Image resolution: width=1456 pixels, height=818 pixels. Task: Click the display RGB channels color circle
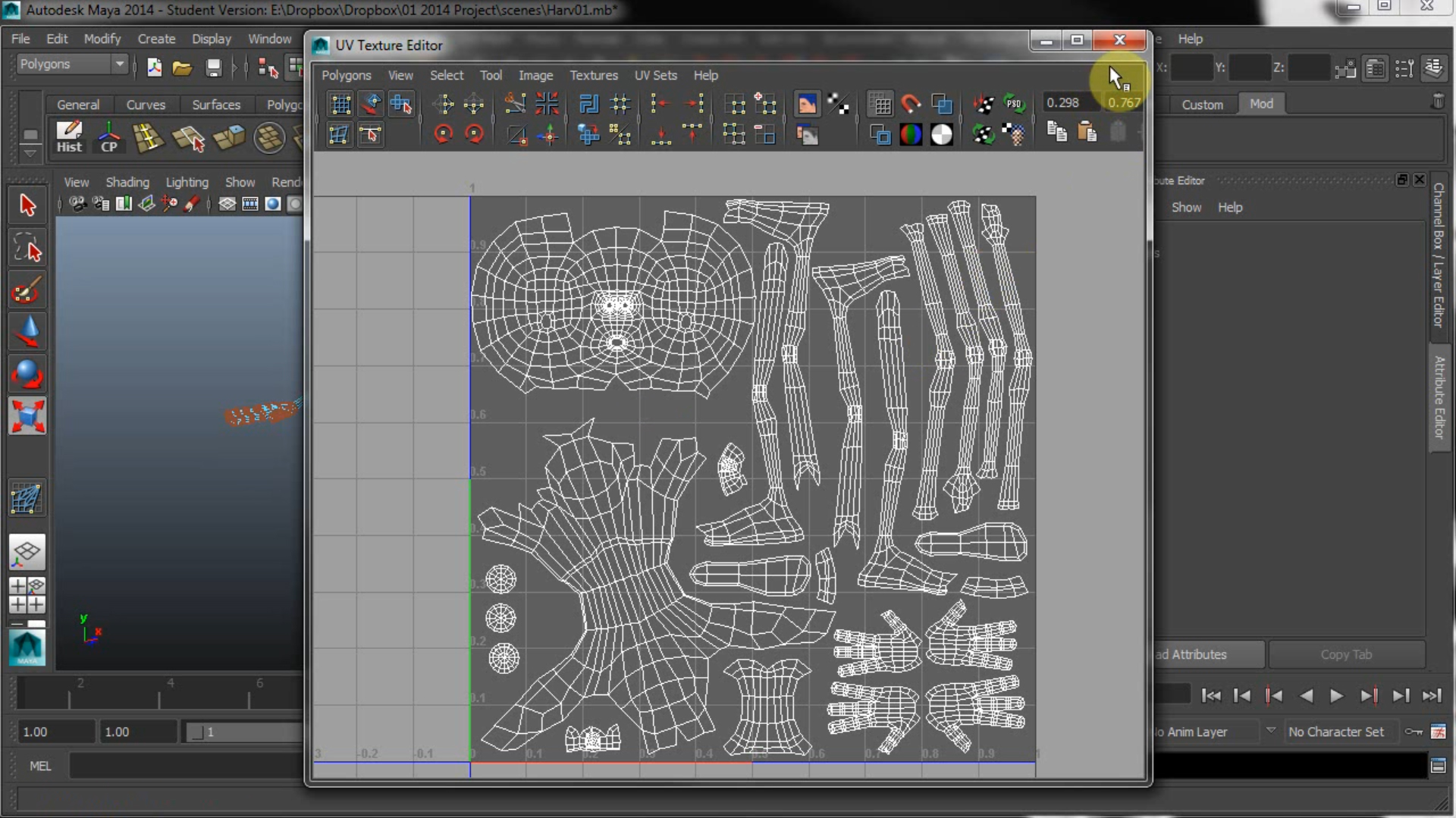click(911, 135)
